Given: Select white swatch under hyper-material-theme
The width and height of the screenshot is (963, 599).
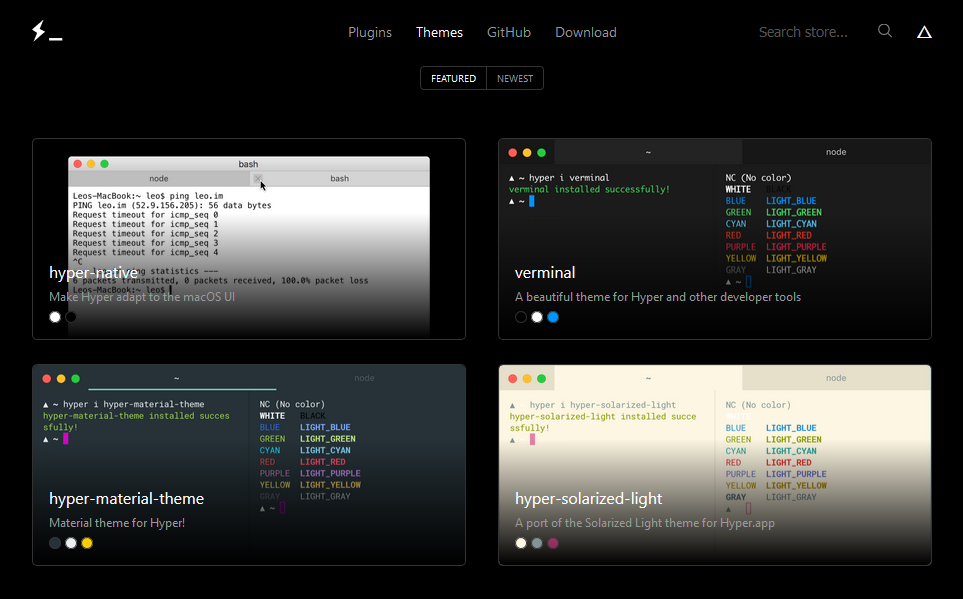Looking at the screenshot, I should click(71, 543).
